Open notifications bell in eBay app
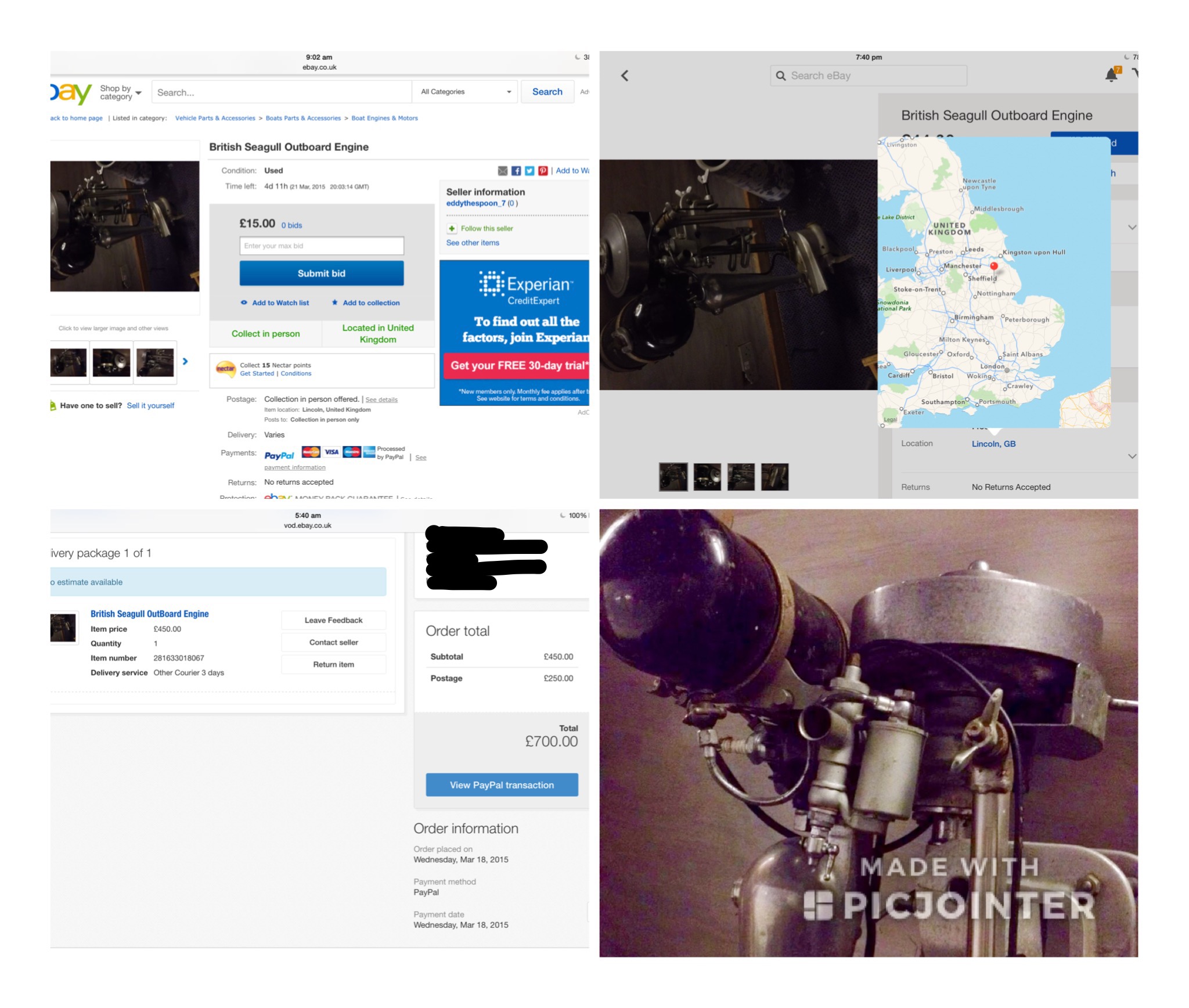The height and width of the screenshot is (1008, 1189). coord(1112,74)
